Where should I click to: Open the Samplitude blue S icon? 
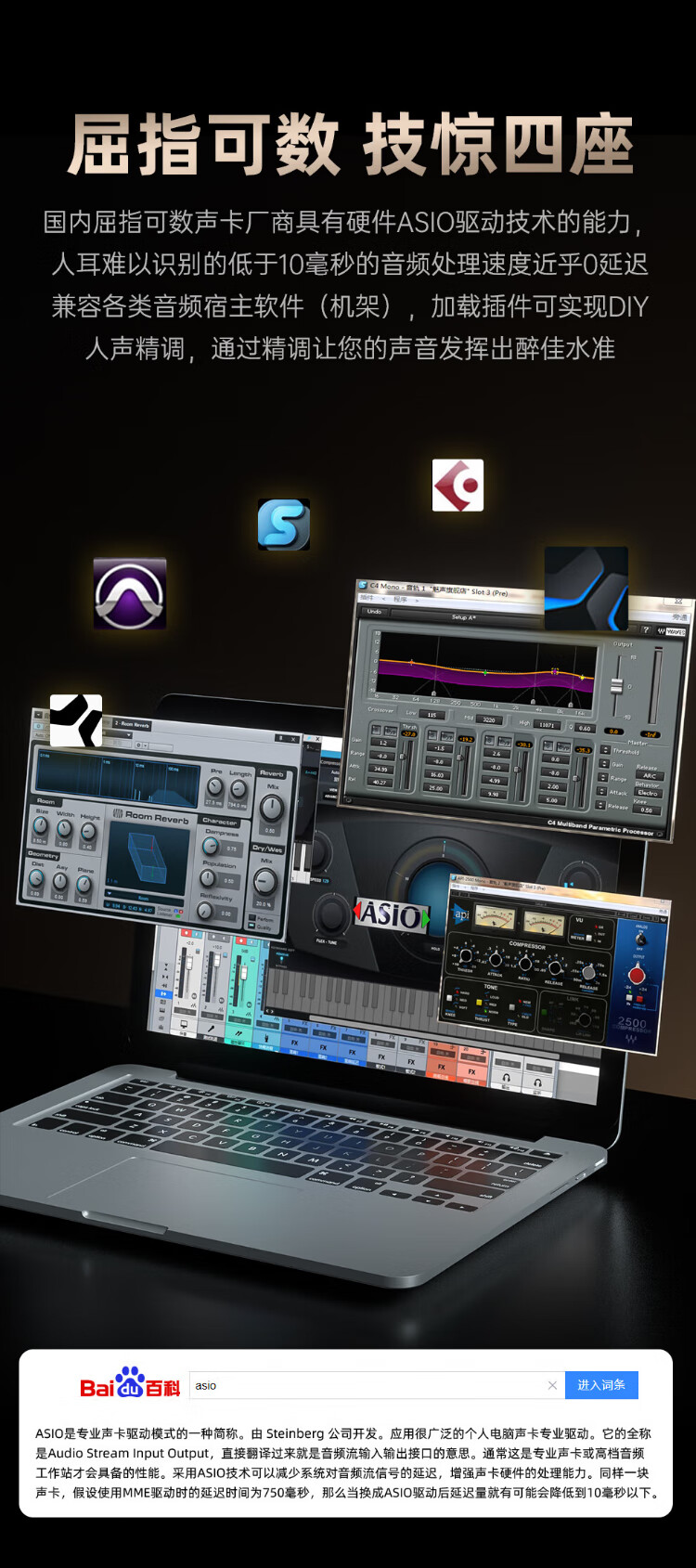tap(283, 525)
